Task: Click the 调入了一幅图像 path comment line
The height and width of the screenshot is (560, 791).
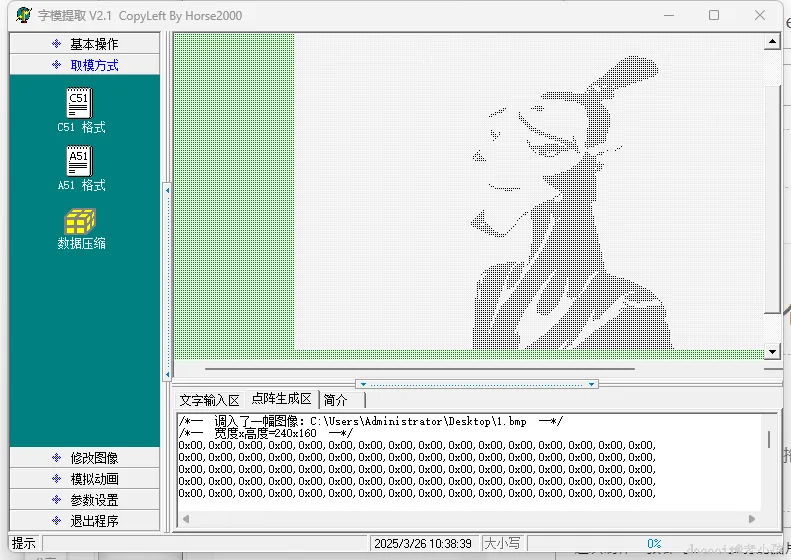Action: tap(371, 421)
